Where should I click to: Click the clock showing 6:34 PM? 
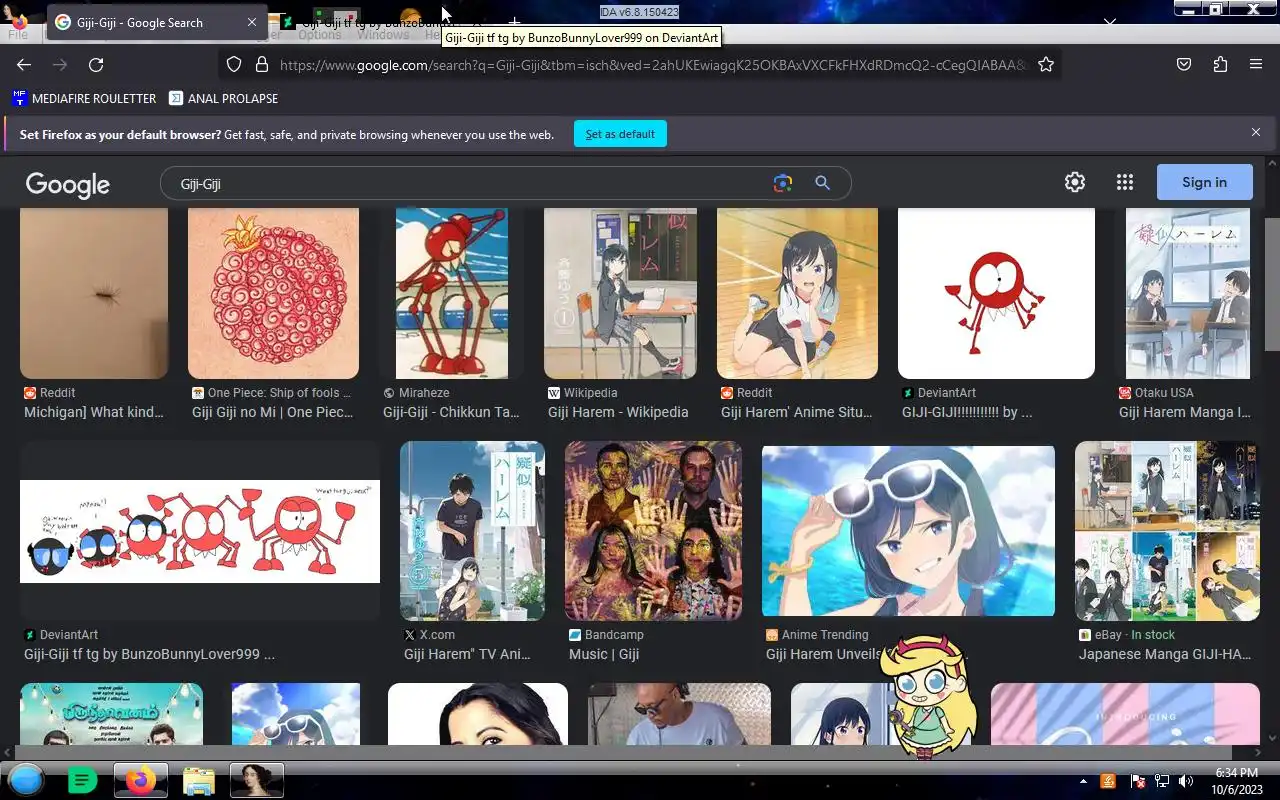(x=1236, y=773)
